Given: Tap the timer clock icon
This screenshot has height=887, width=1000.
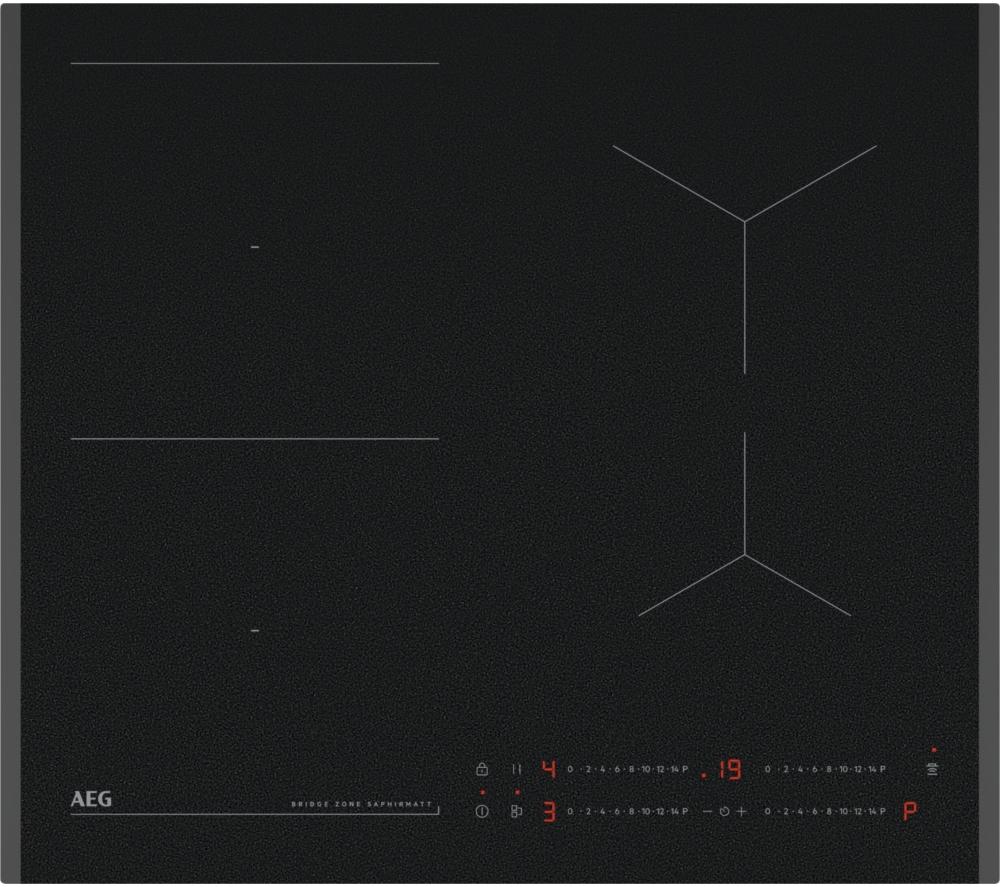Looking at the screenshot, I should tap(724, 810).
